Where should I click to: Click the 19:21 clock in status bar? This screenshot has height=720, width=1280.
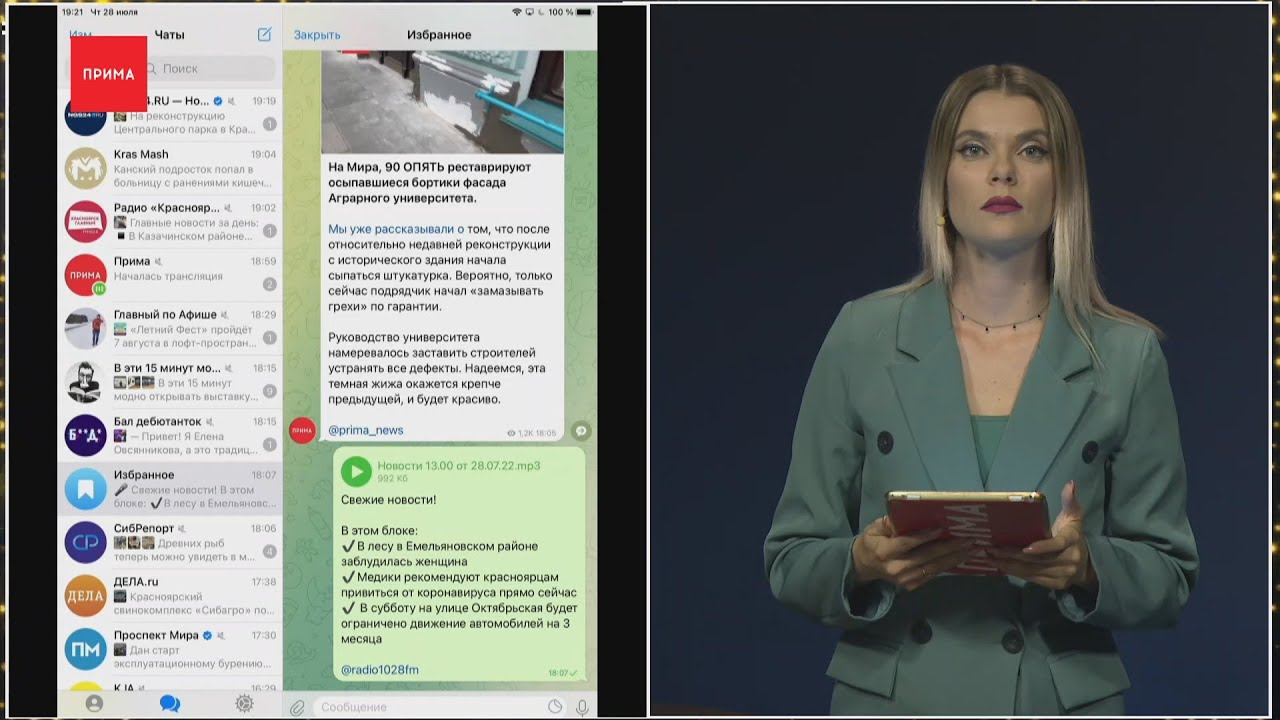72,12
